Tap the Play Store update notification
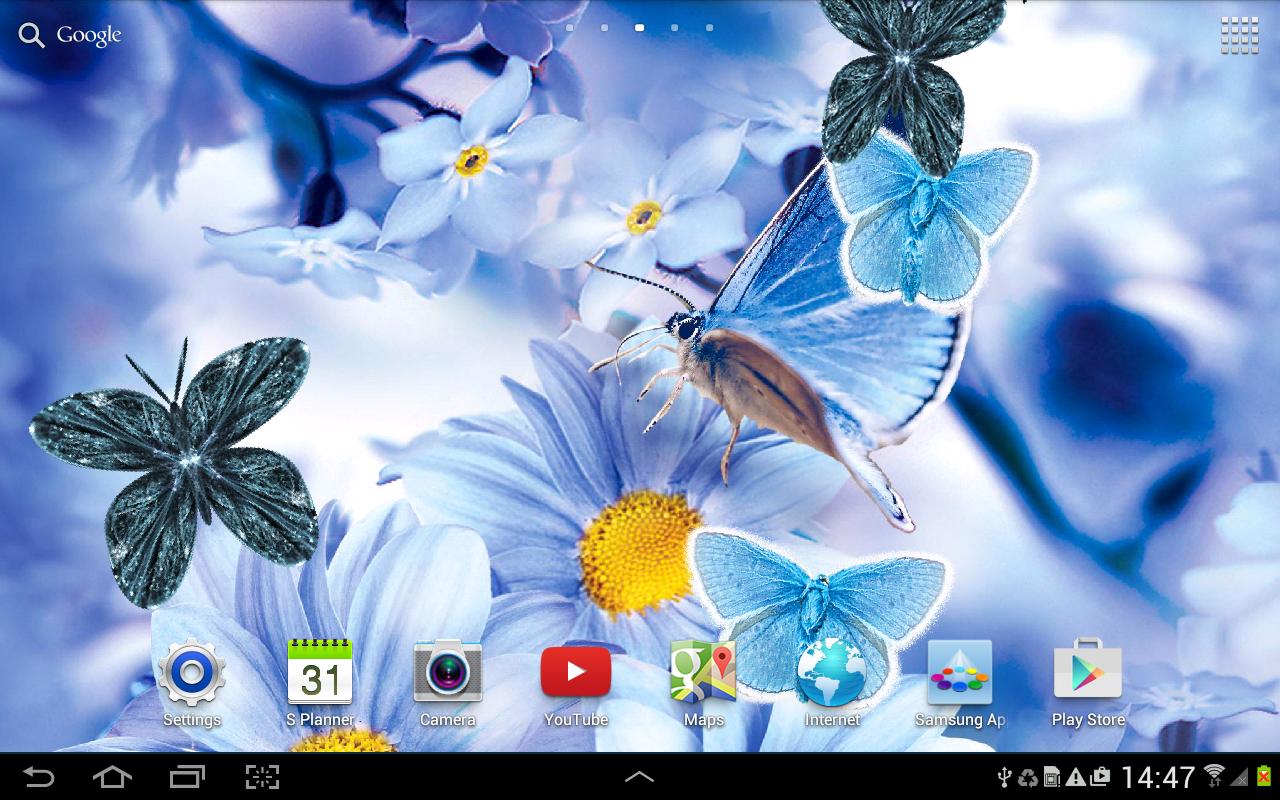This screenshot has width=1280, height=800. 1100,777
